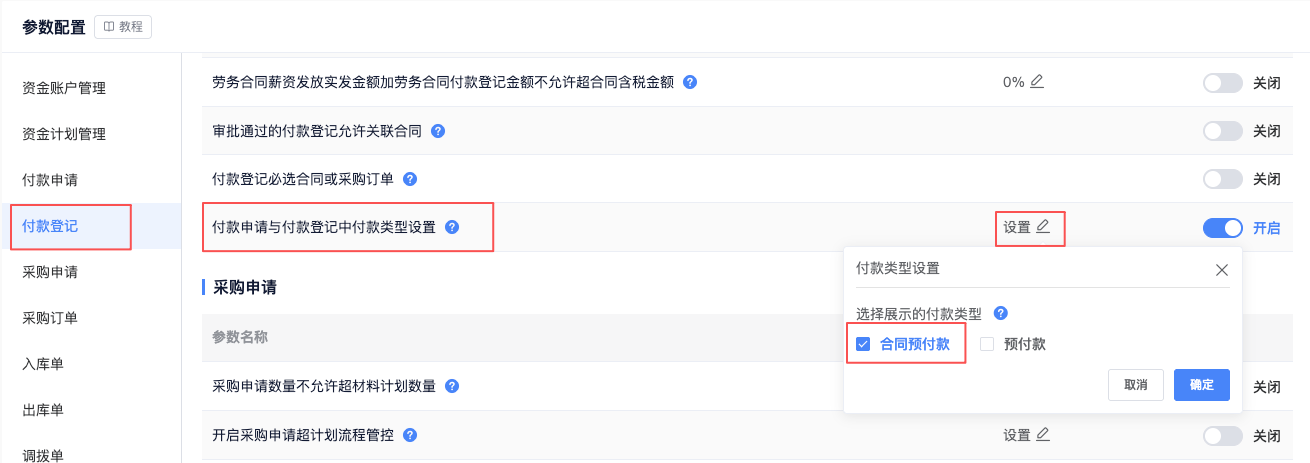Switch to 采购订单 sidebar item

(x=50, y=318)
